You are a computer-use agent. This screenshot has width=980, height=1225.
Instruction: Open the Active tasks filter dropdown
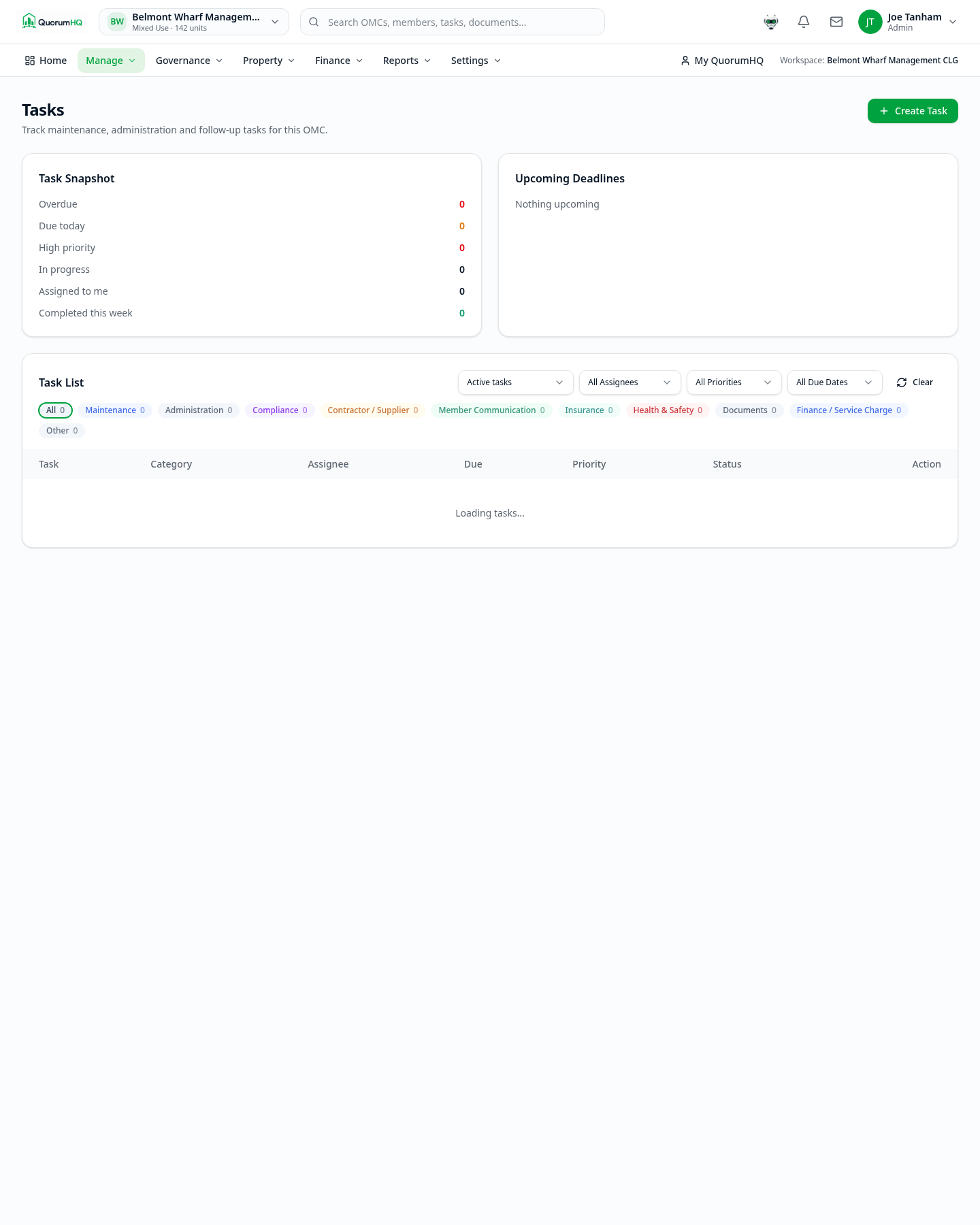tap(516, 382)
